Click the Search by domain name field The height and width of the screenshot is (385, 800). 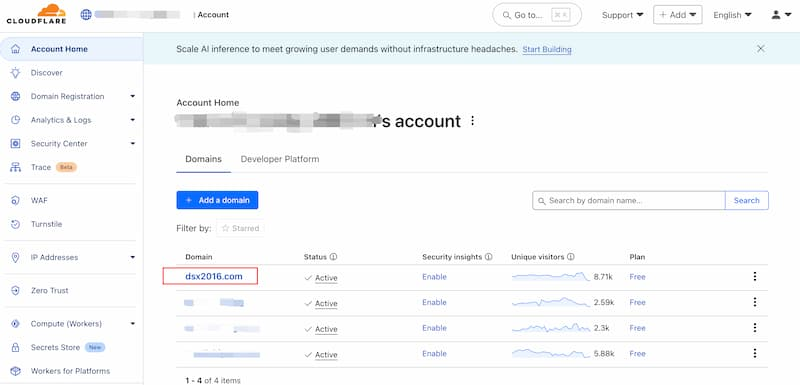(629, 200)
